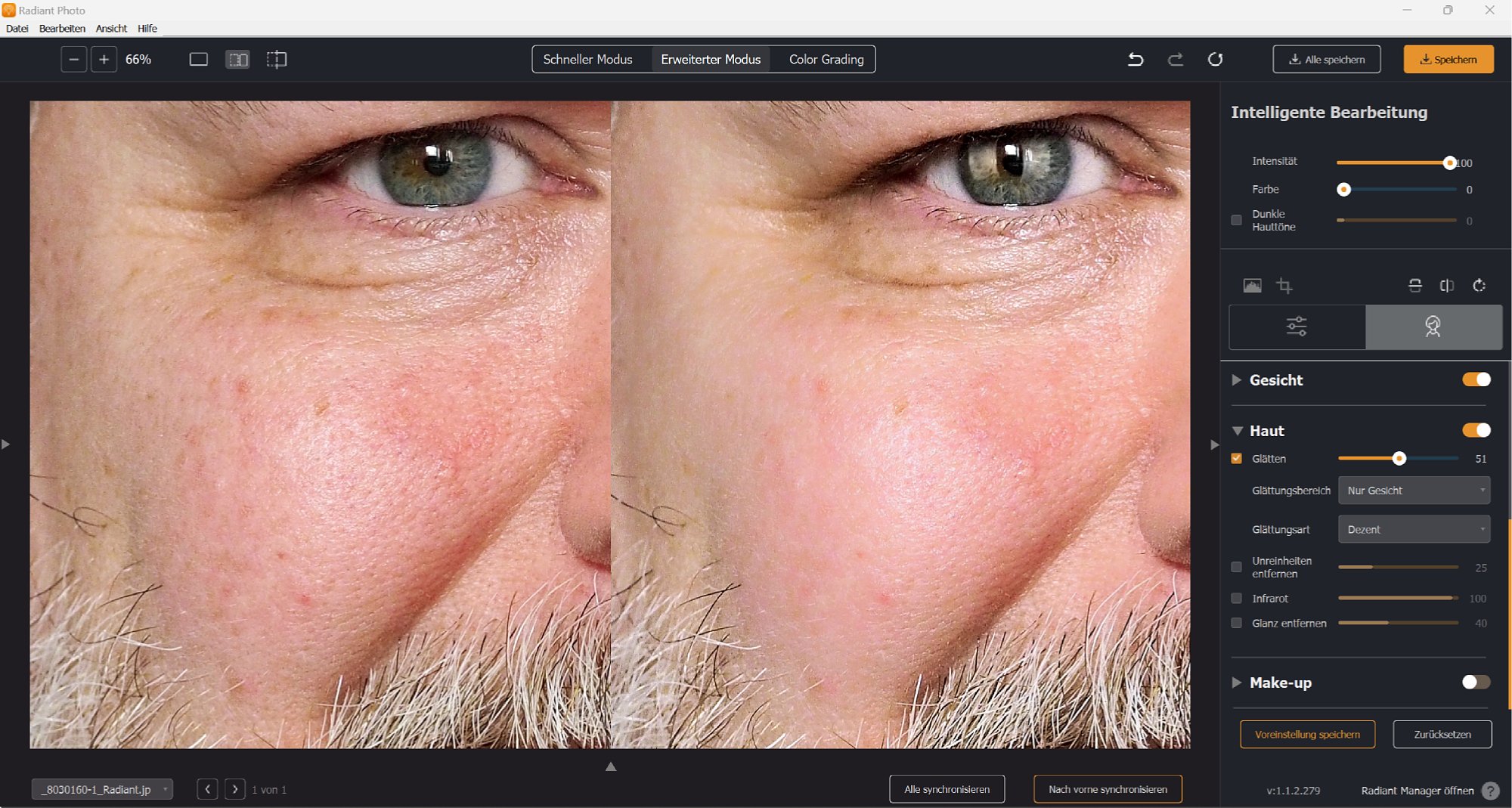Open the Glättungsart dropdown

[1414, 529]
